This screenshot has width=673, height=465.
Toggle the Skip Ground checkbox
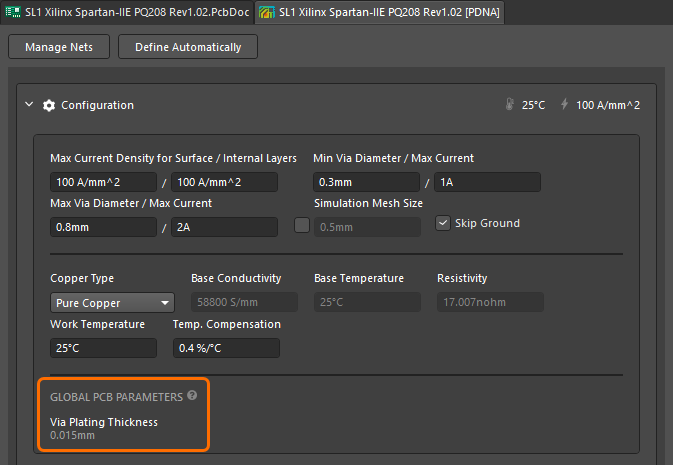click(443, 223)
